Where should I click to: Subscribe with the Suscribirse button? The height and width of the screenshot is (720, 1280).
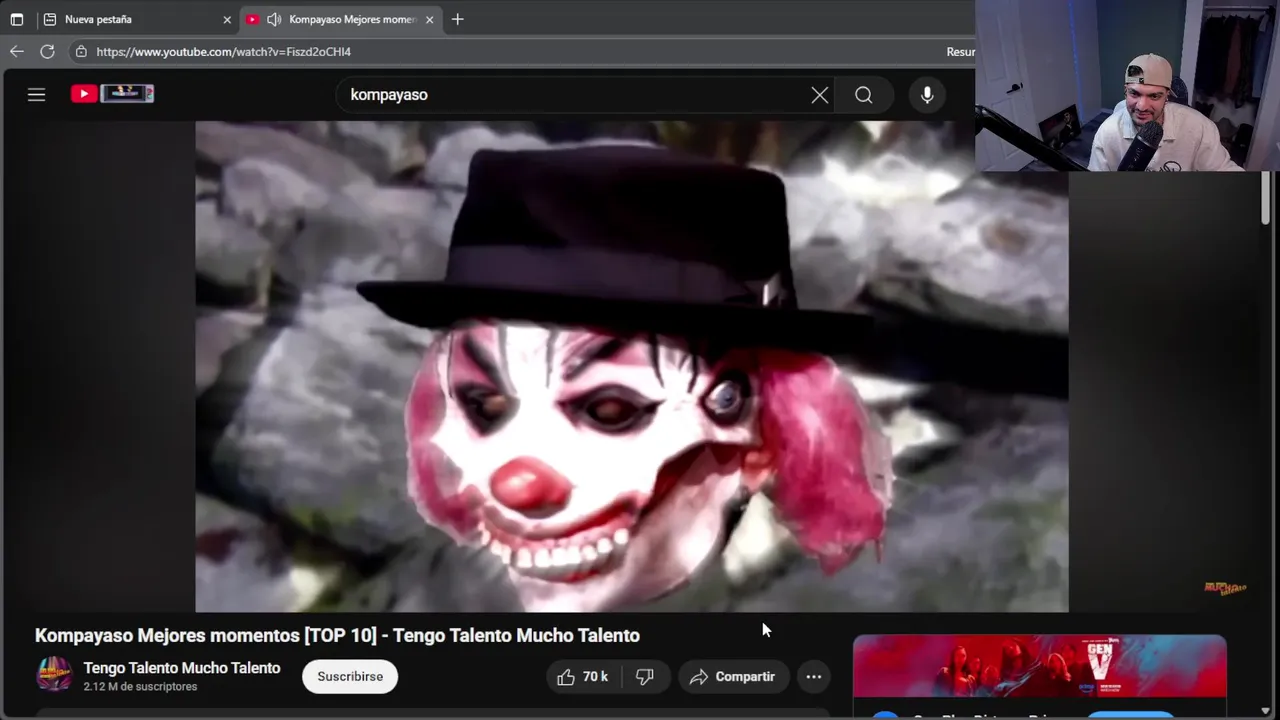tap(350, 677)
